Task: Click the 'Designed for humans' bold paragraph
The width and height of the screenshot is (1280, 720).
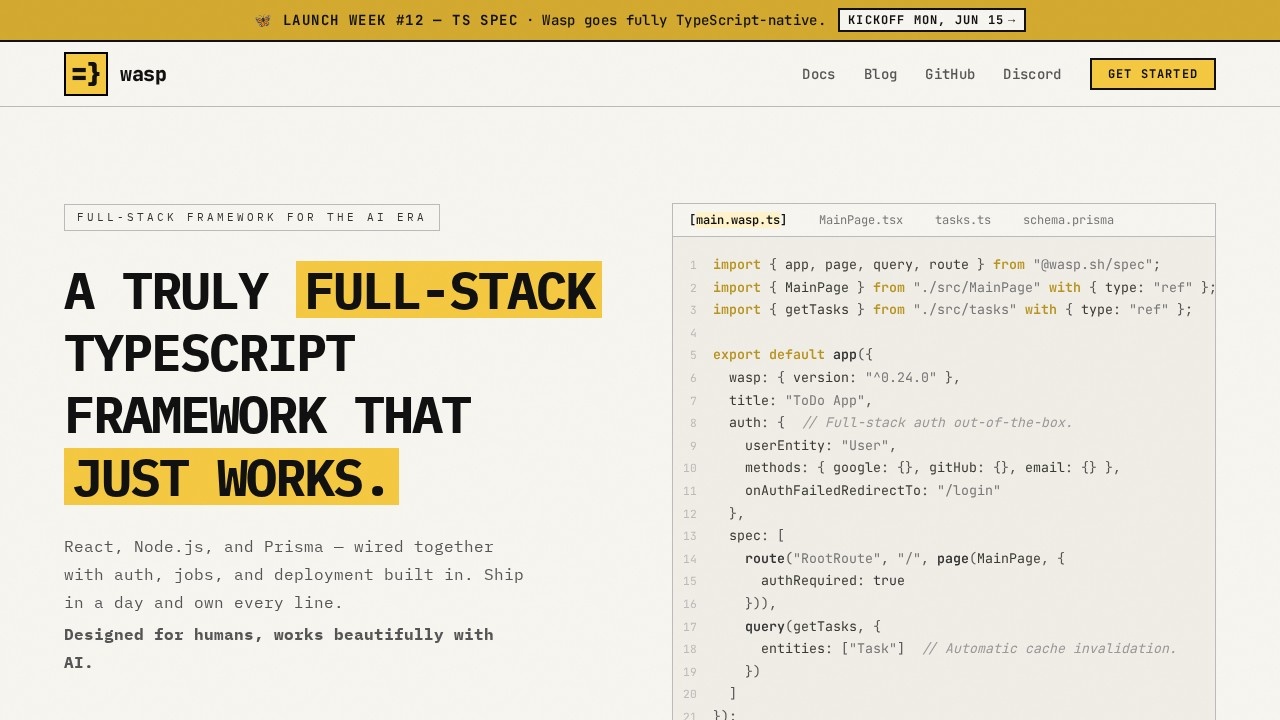Action: point(279,648)
